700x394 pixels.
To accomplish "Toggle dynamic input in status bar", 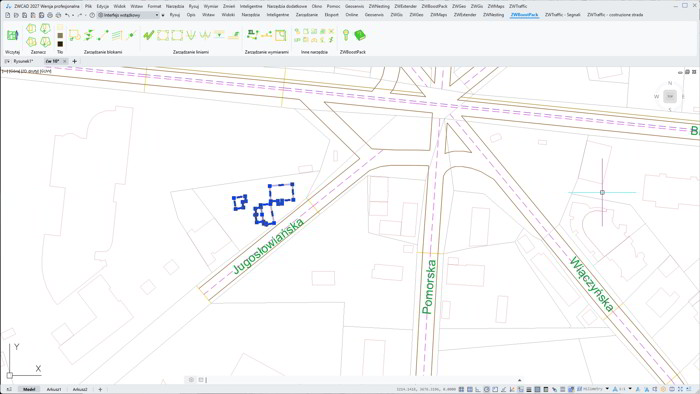I will 520,389.
